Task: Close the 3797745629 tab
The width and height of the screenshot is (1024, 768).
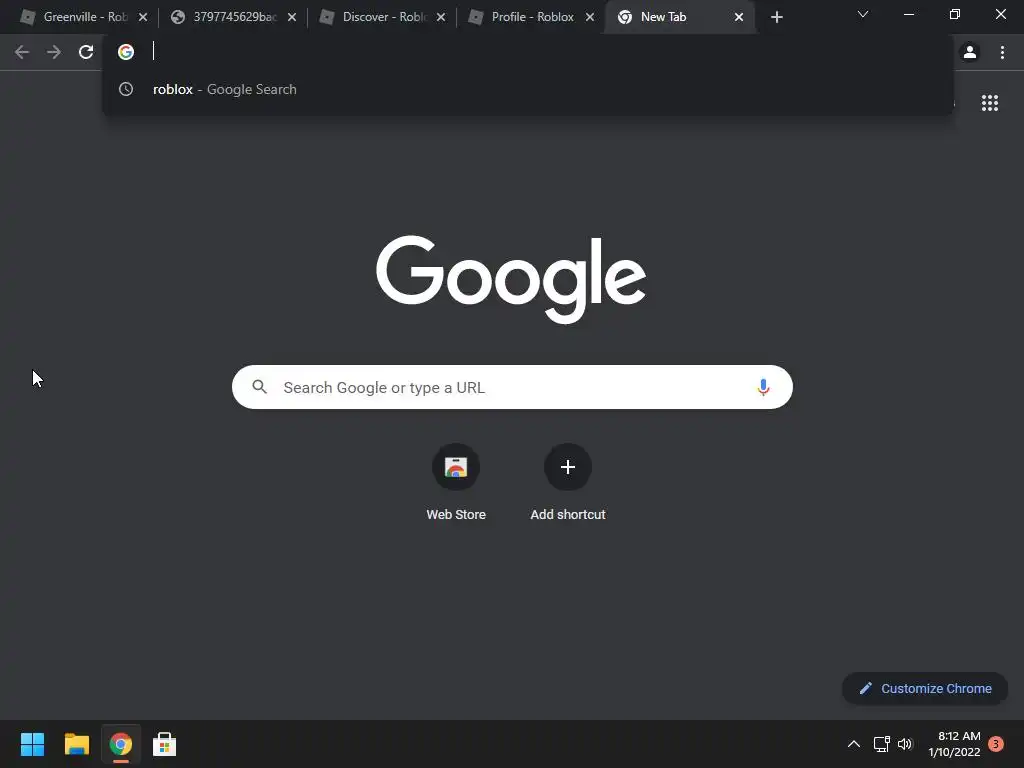Action: [x=292, y=18]
